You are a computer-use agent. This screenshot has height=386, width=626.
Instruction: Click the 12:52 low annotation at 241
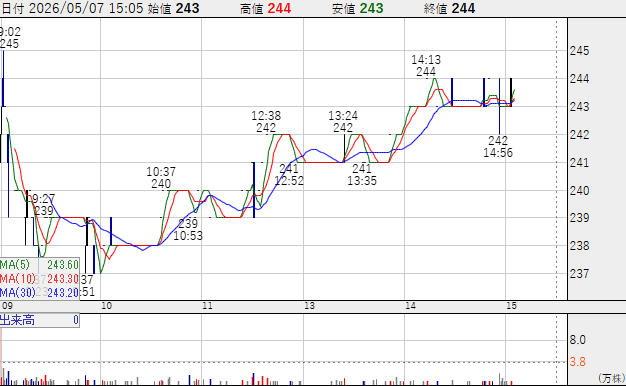coord(289,174)
